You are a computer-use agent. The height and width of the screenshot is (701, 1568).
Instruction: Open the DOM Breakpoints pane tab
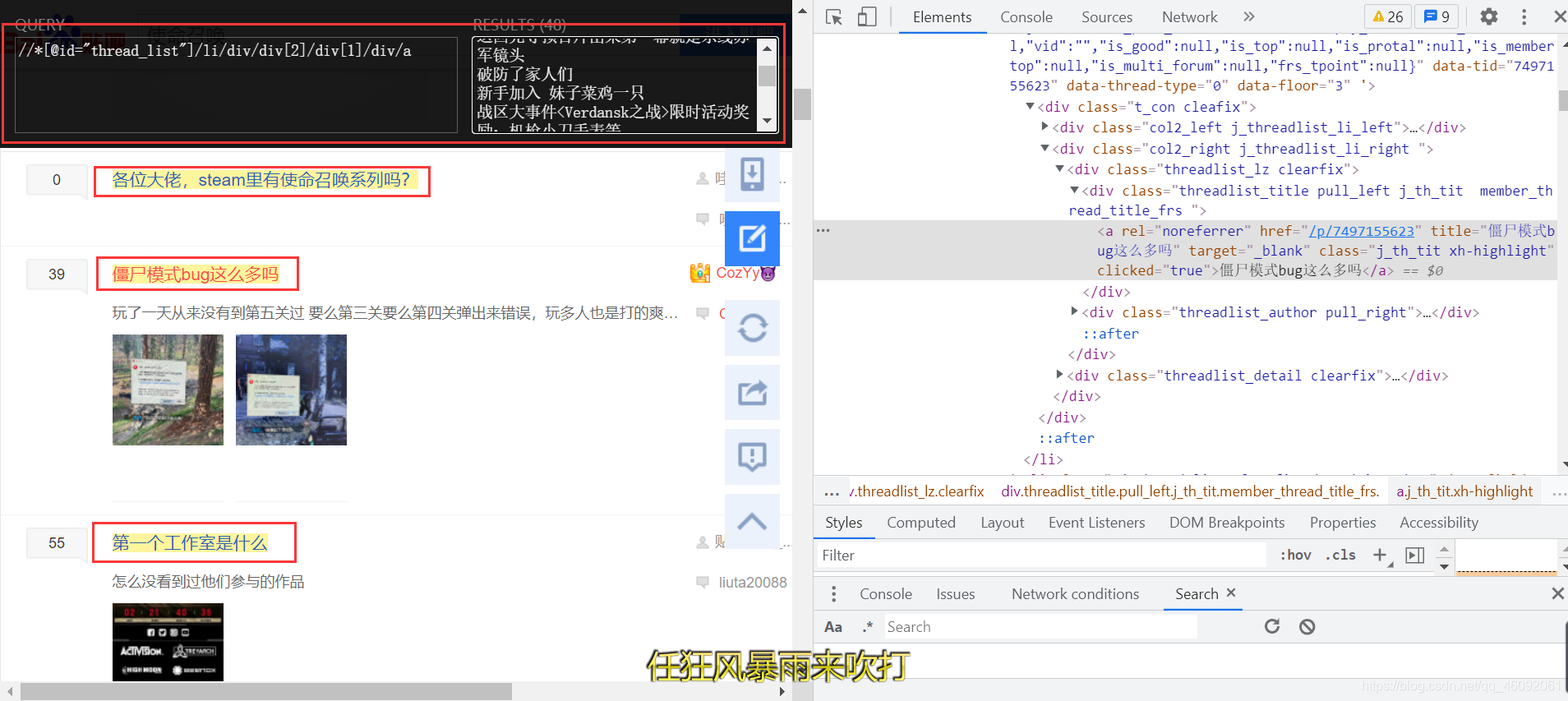[1227, 523]
